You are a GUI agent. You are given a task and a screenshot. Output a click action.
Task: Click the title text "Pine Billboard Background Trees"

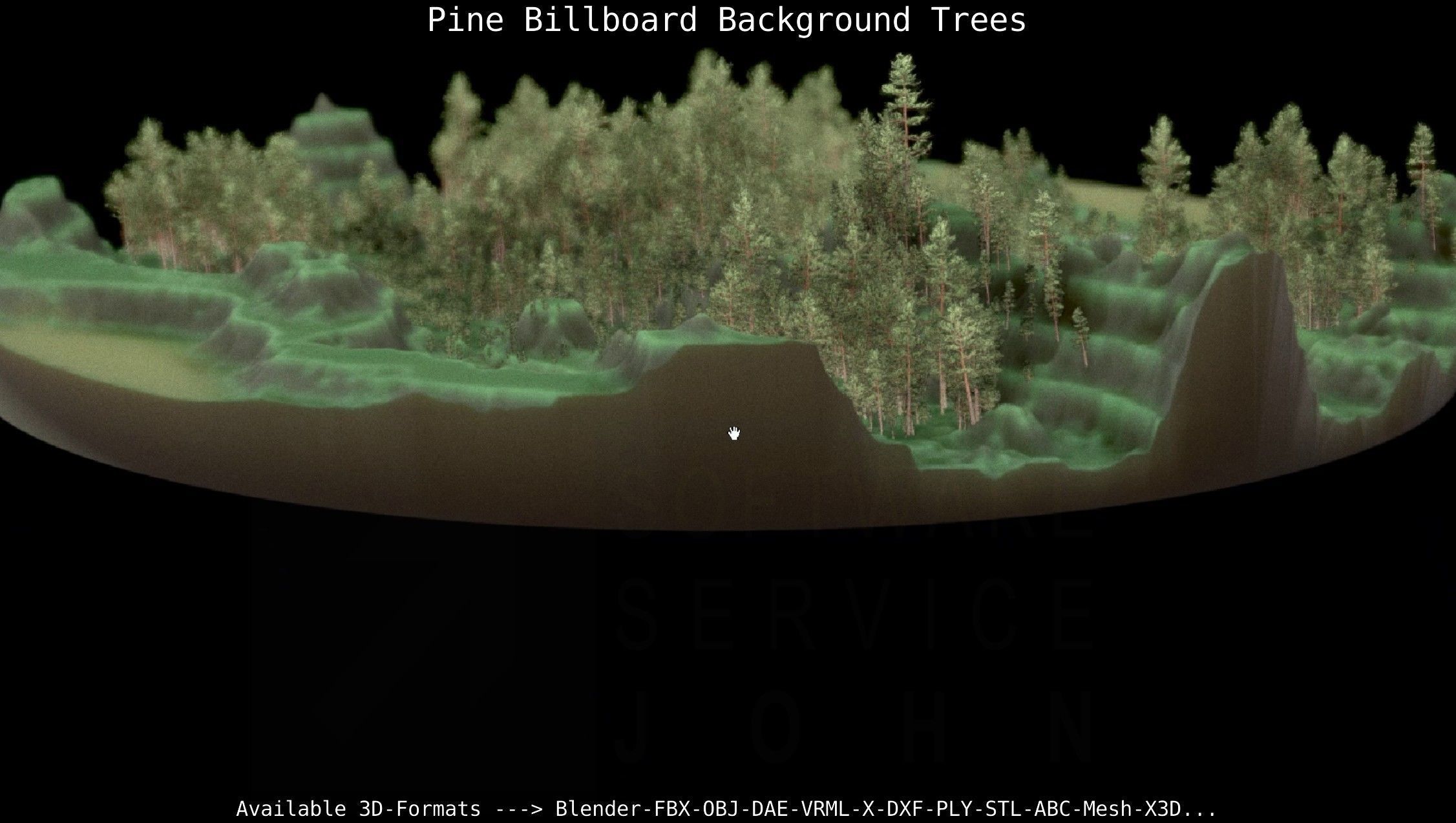726,20
